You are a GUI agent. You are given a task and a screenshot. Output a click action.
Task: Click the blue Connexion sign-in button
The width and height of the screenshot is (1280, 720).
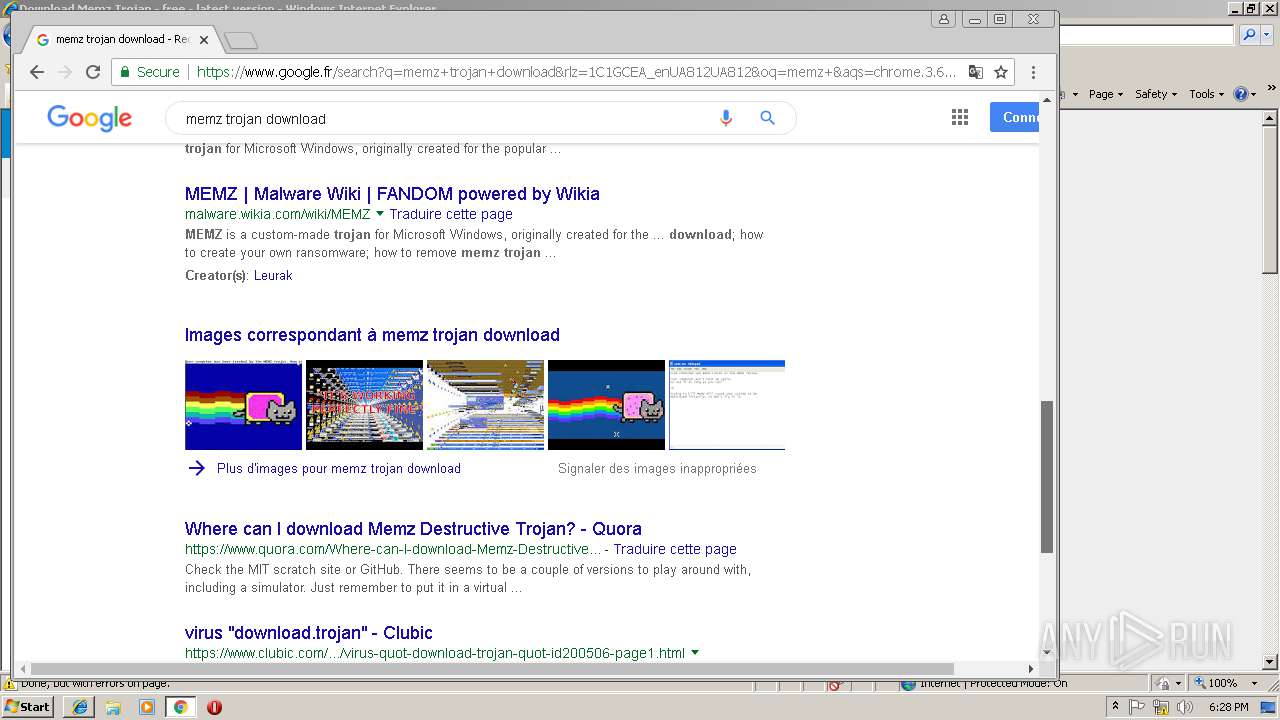[x=1015, y=117]
